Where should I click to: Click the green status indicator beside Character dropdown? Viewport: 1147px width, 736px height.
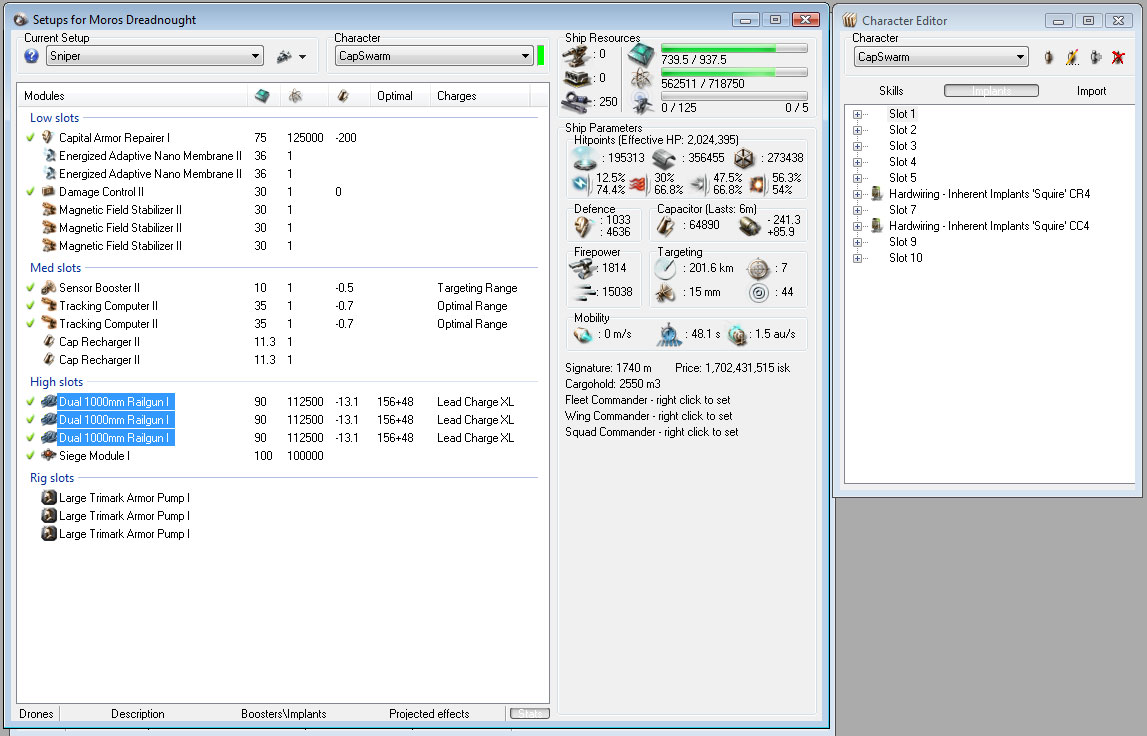[x=541, y=56]
